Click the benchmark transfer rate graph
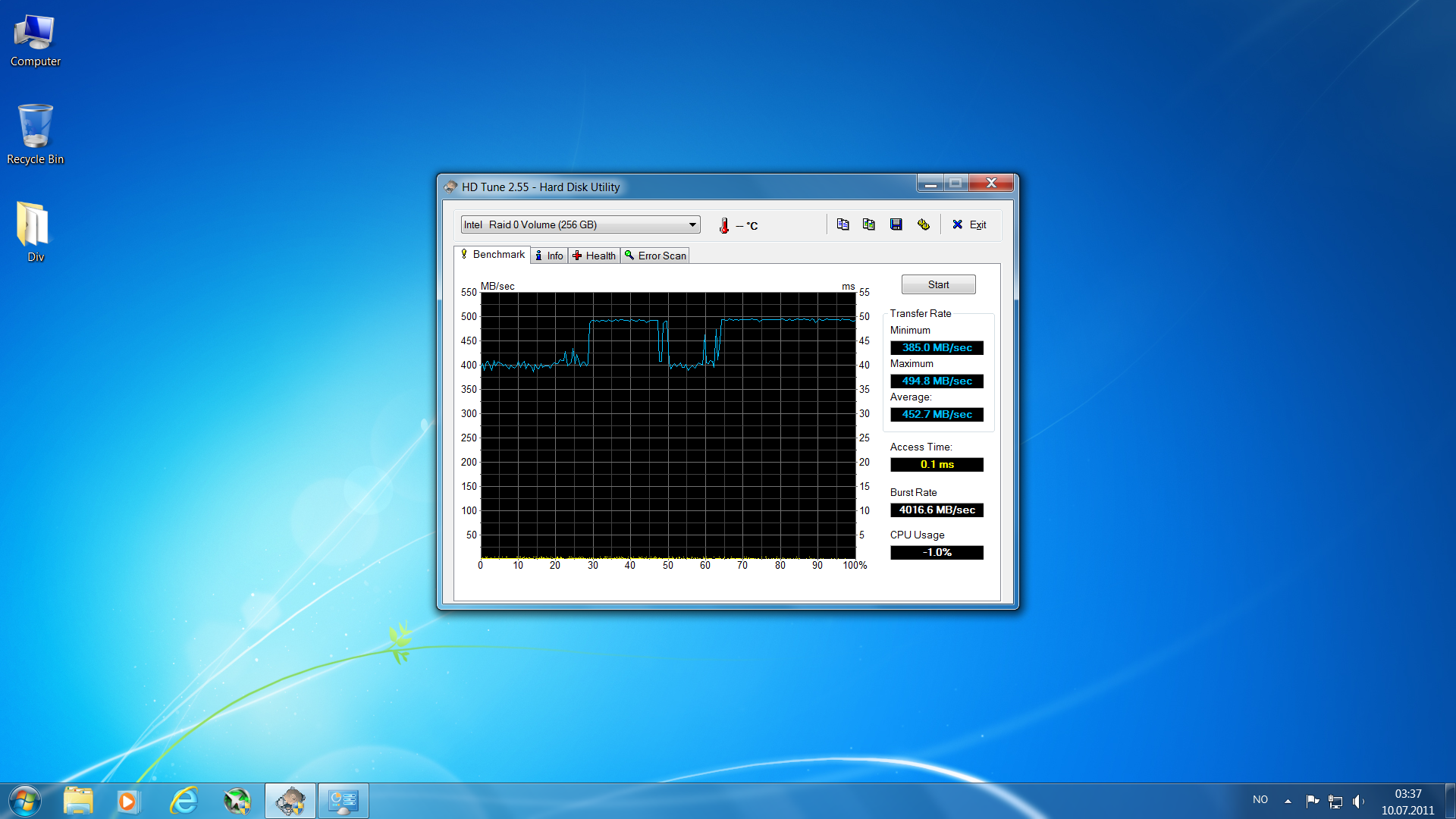Screen dimensions: 1456x819 tap(668, 425)
